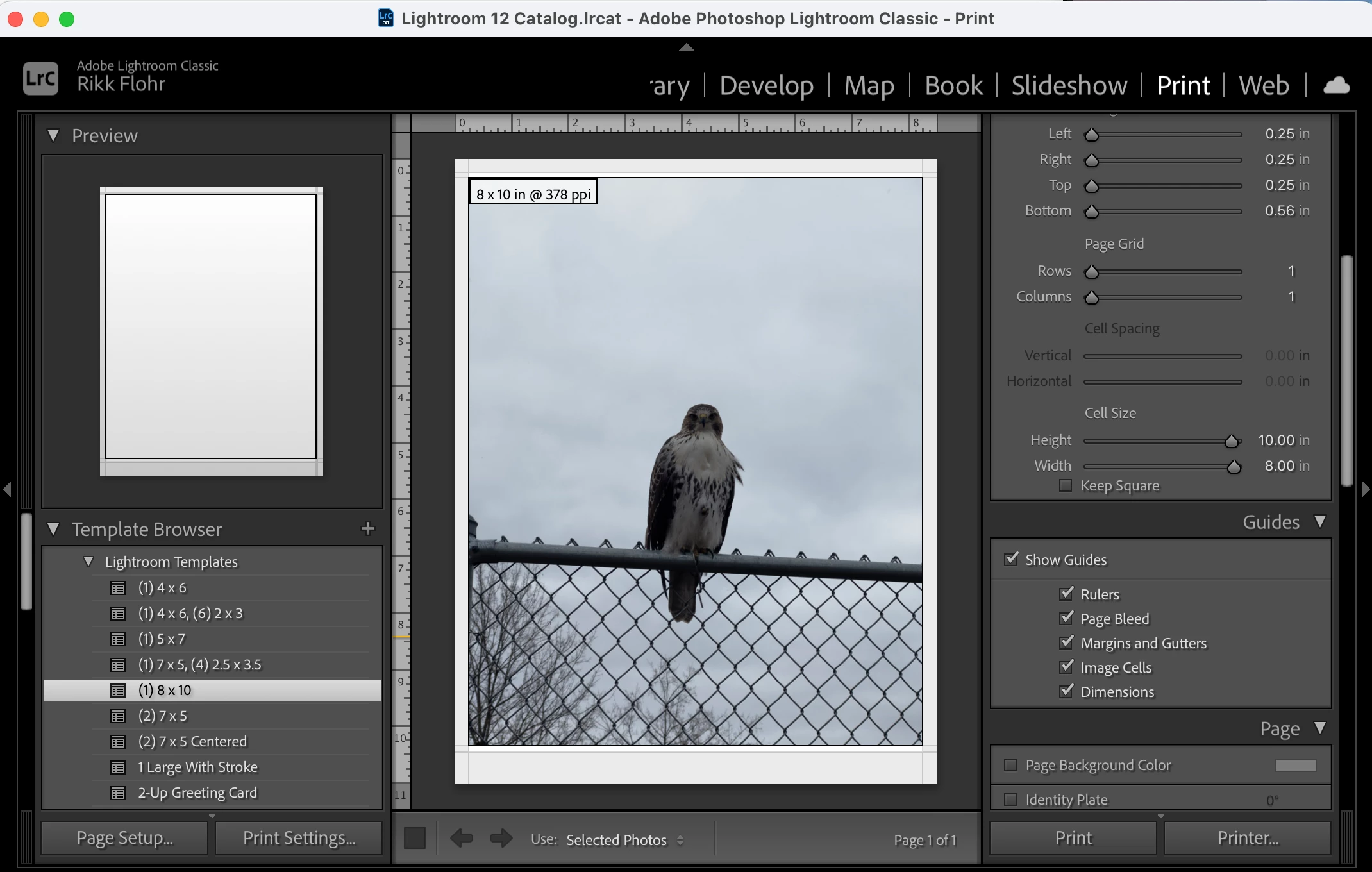Click the square first page icon
Image resolution: width=1372 pixels, height=872 pixels.
click(x=415, y=838)
